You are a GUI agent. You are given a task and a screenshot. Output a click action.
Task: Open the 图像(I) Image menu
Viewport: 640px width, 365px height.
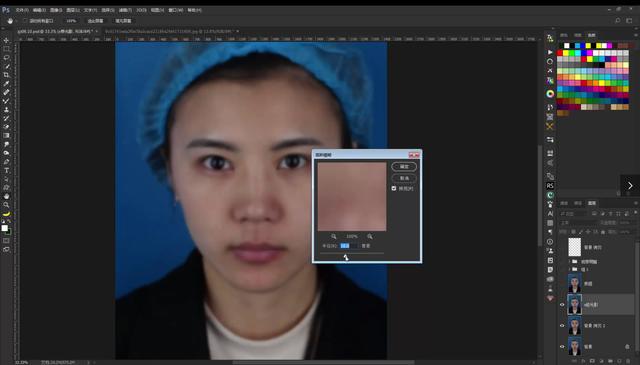(x=56, y=10)
